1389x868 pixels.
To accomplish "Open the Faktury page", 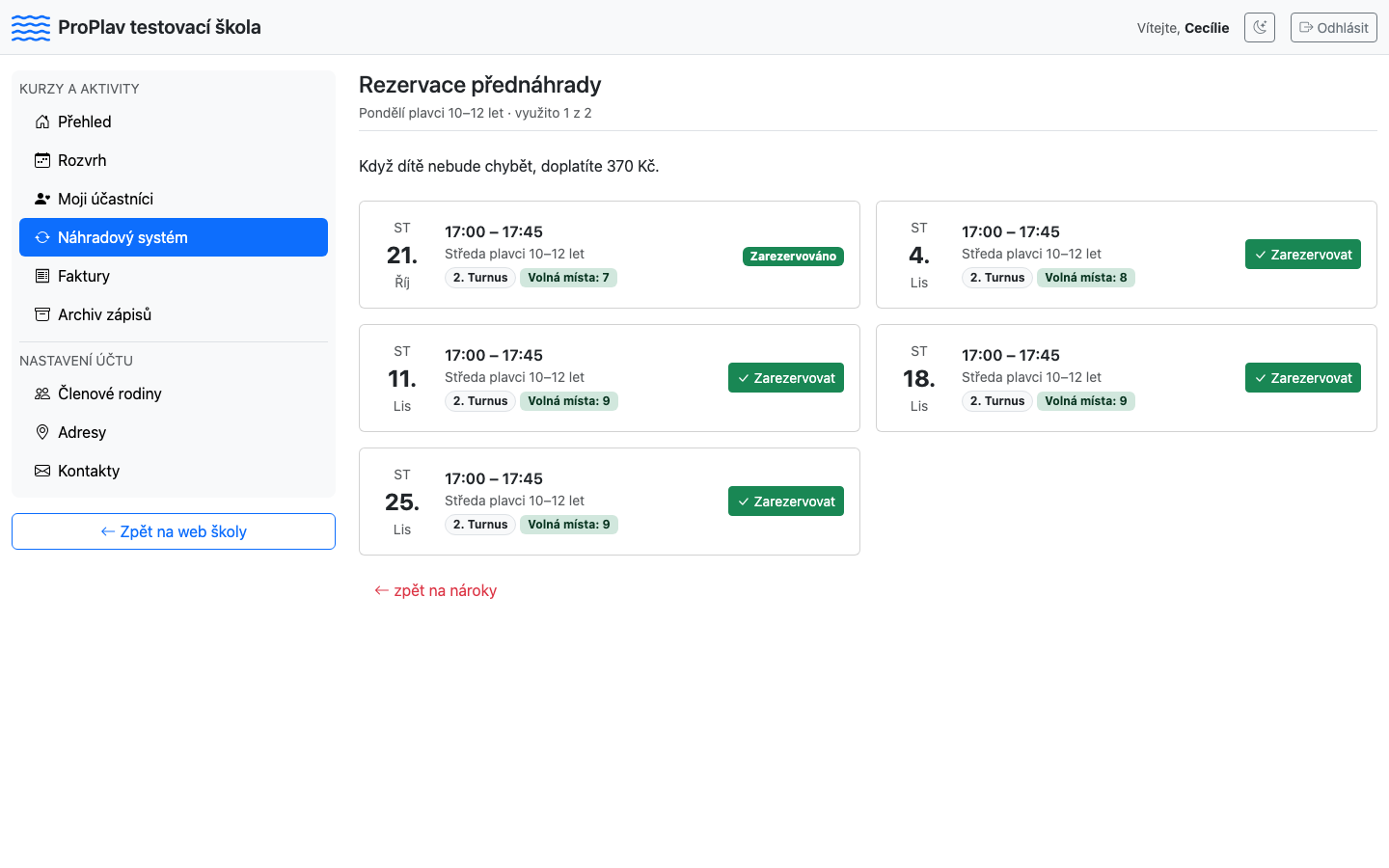I will coord(174,276).
